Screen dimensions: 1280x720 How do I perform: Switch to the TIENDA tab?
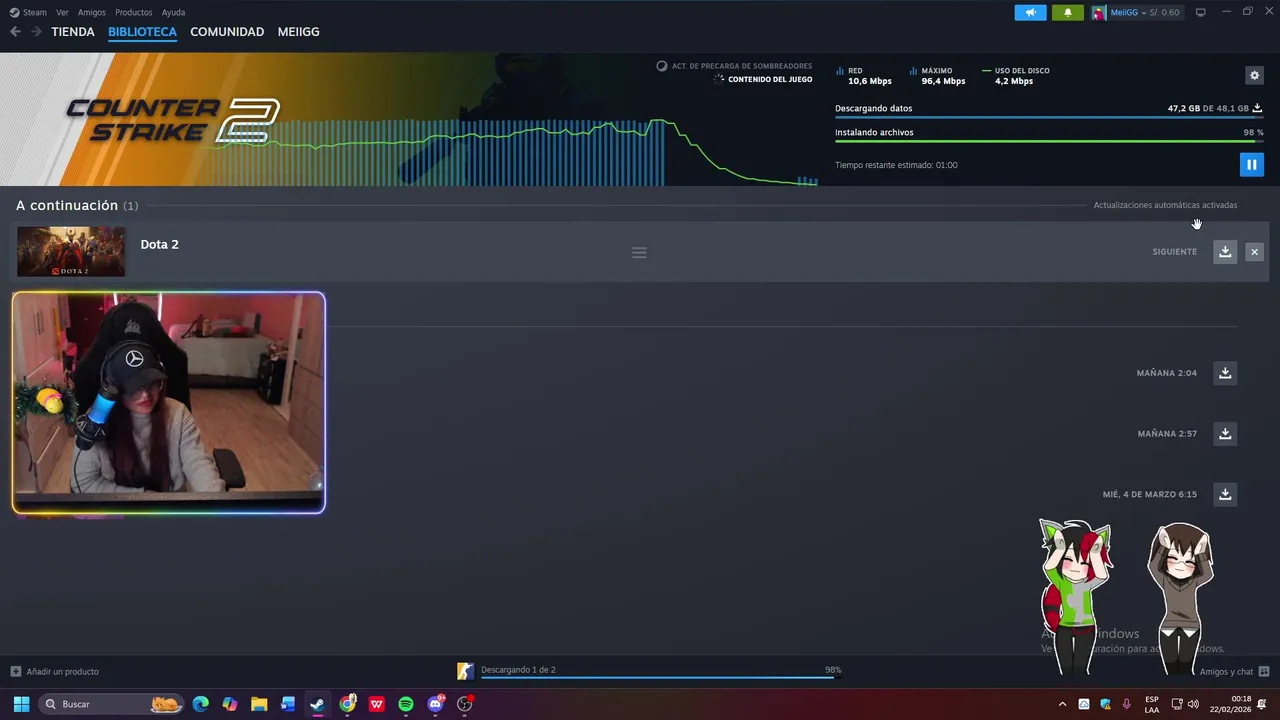click(x=73, y=32)
